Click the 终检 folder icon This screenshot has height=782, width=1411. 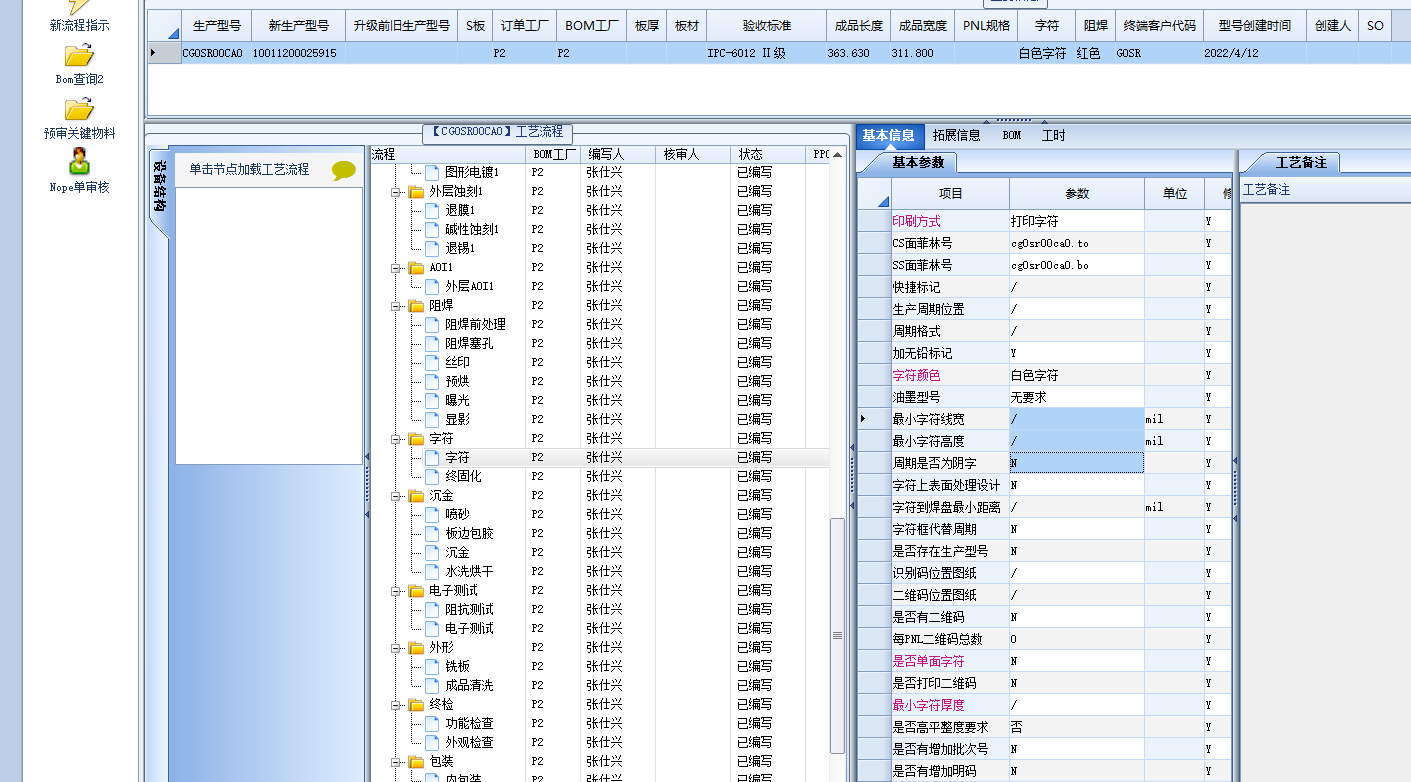coord(416,704)
